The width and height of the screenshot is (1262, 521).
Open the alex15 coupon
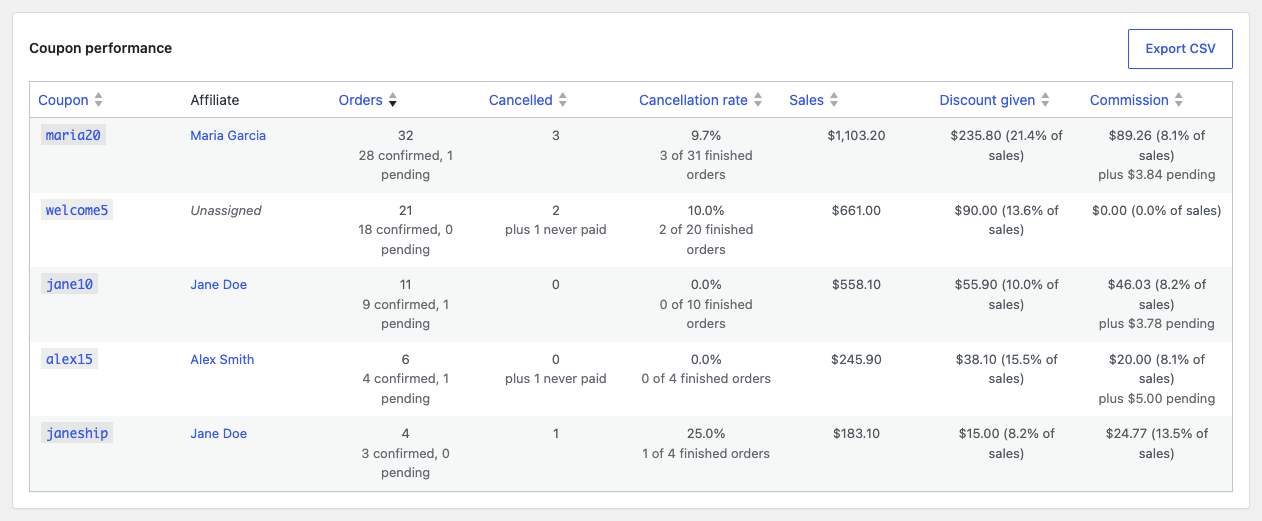69,359
